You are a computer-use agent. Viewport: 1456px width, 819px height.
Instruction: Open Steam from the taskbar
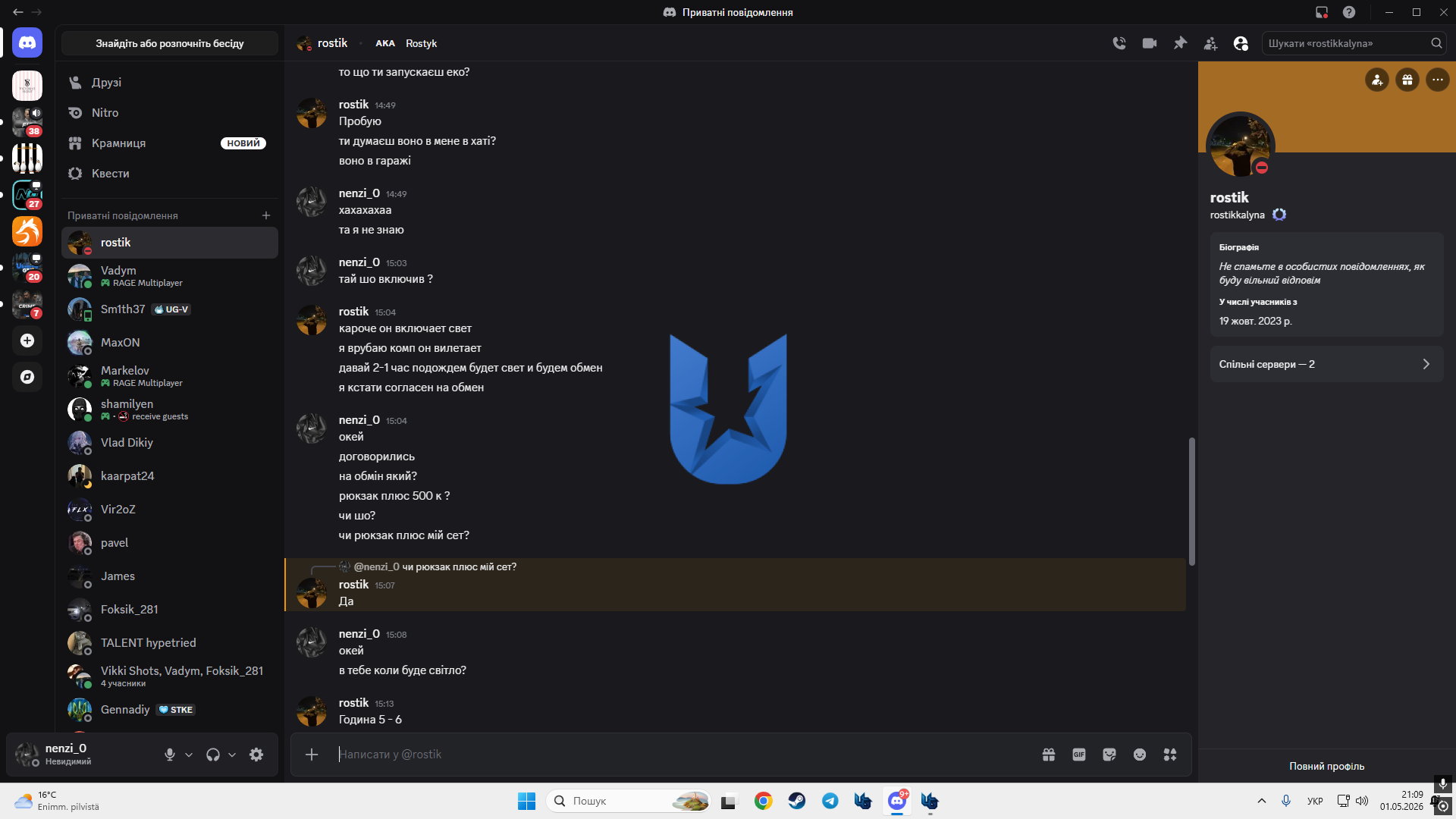pyautogui.click(x=797, y=801)
